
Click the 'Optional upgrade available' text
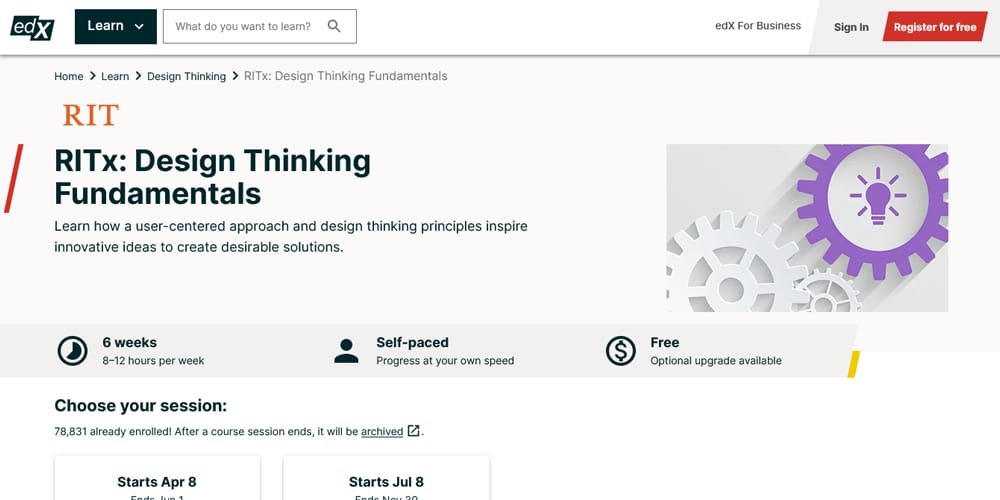(x=716, y=361)
